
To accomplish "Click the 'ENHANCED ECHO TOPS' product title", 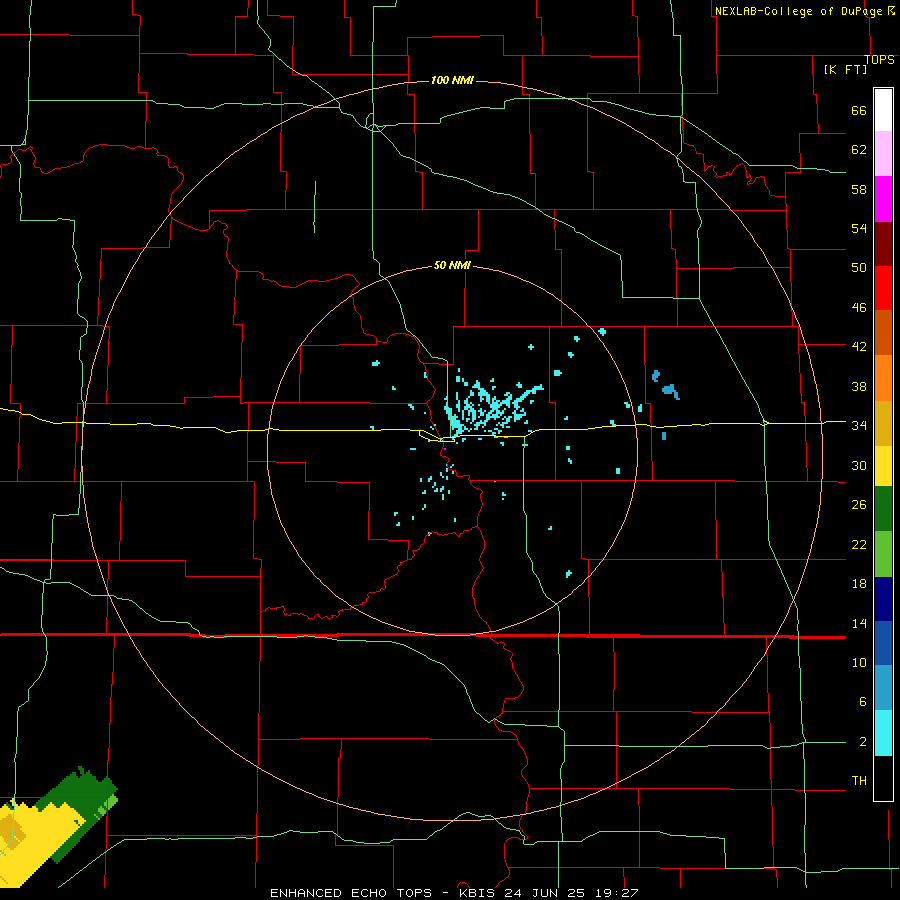I will click(351, 893).
